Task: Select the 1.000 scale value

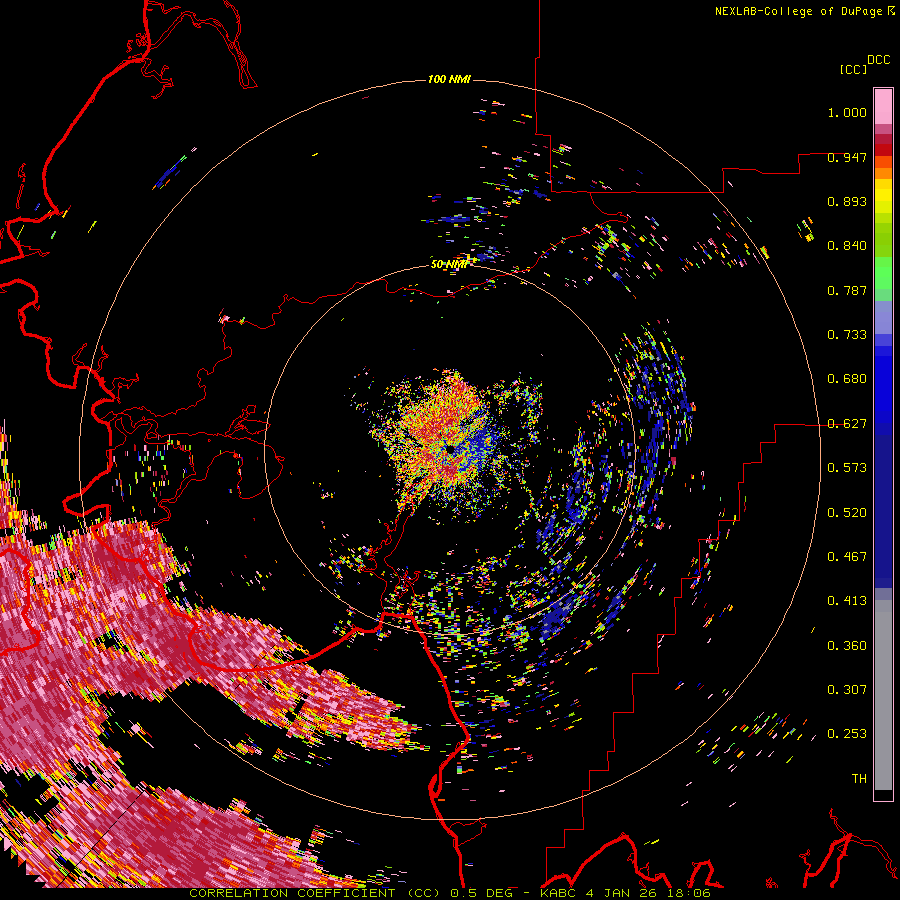Action: pos(847,112)
